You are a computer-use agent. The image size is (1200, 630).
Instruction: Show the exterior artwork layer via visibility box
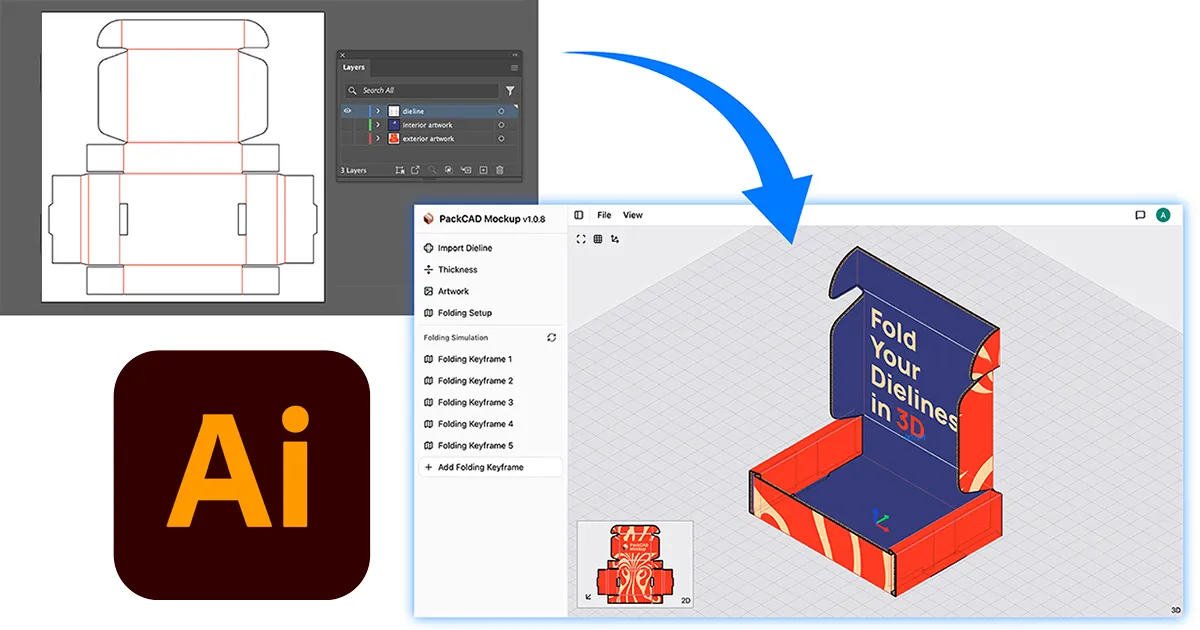coord(347,139)
